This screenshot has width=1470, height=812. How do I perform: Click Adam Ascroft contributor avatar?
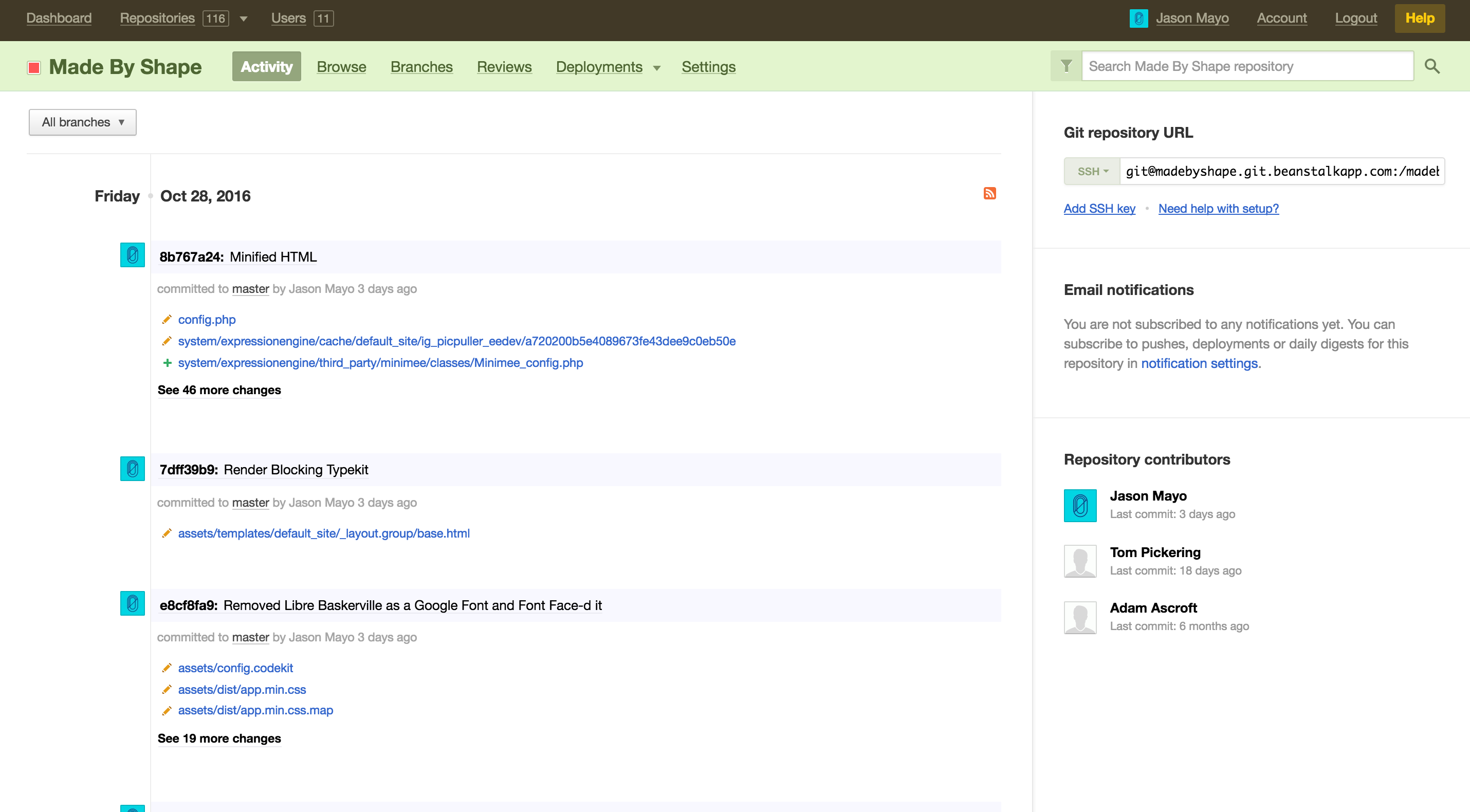1080,617
